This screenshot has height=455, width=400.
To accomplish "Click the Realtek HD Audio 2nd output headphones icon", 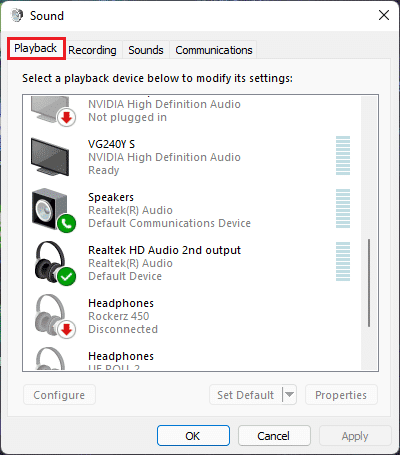I will 51,262.
